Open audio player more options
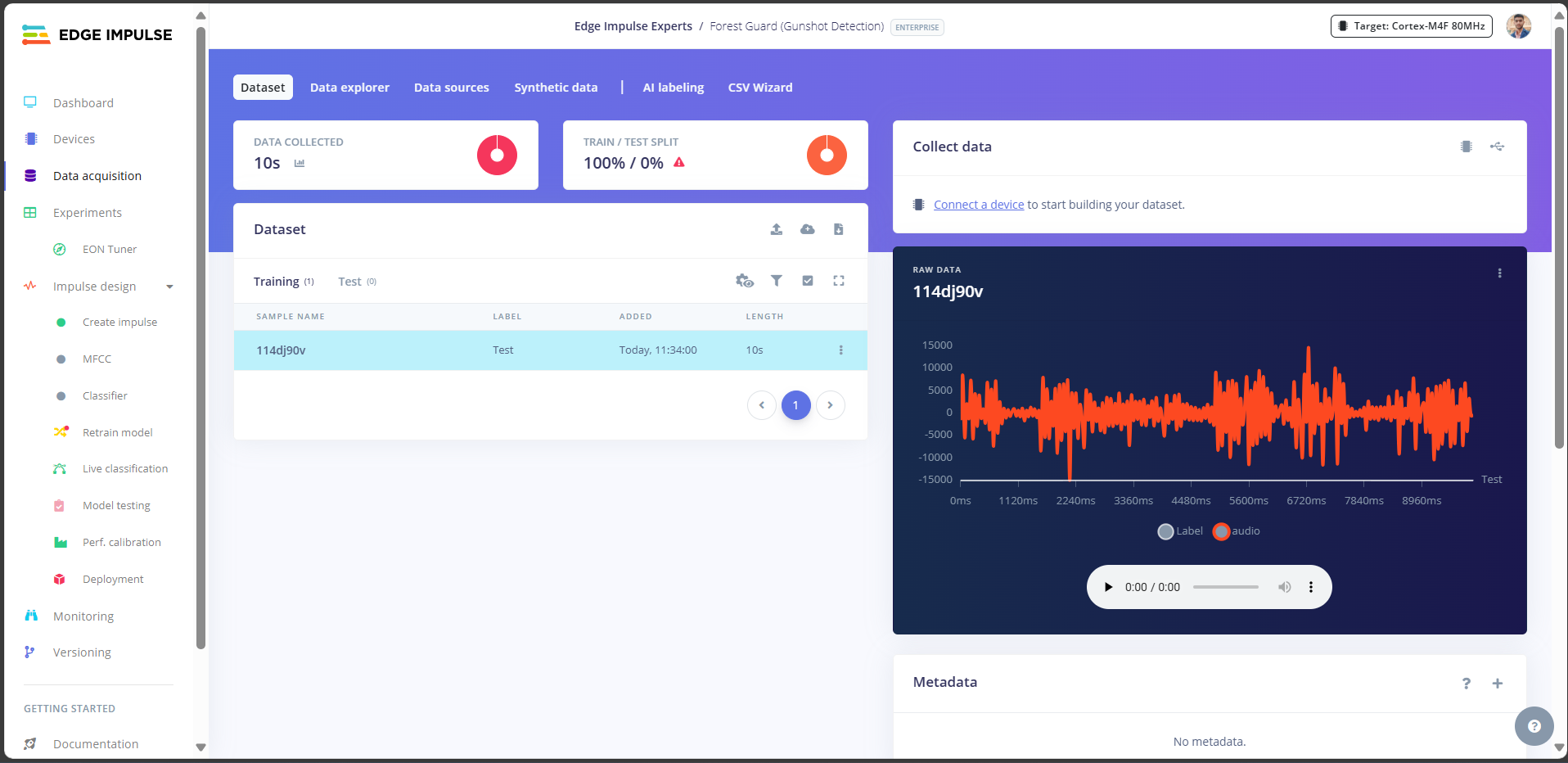 pyautogui.click(x=1311, y=587)
